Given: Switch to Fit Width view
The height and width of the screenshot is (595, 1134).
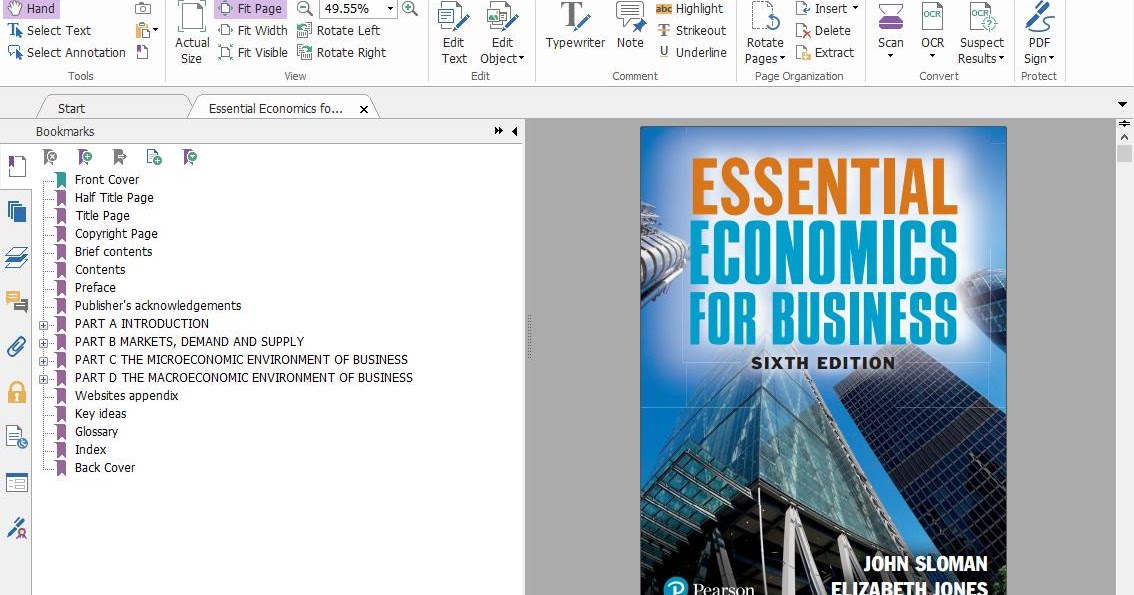Looking at the screenshot, I should pos(253,30).
